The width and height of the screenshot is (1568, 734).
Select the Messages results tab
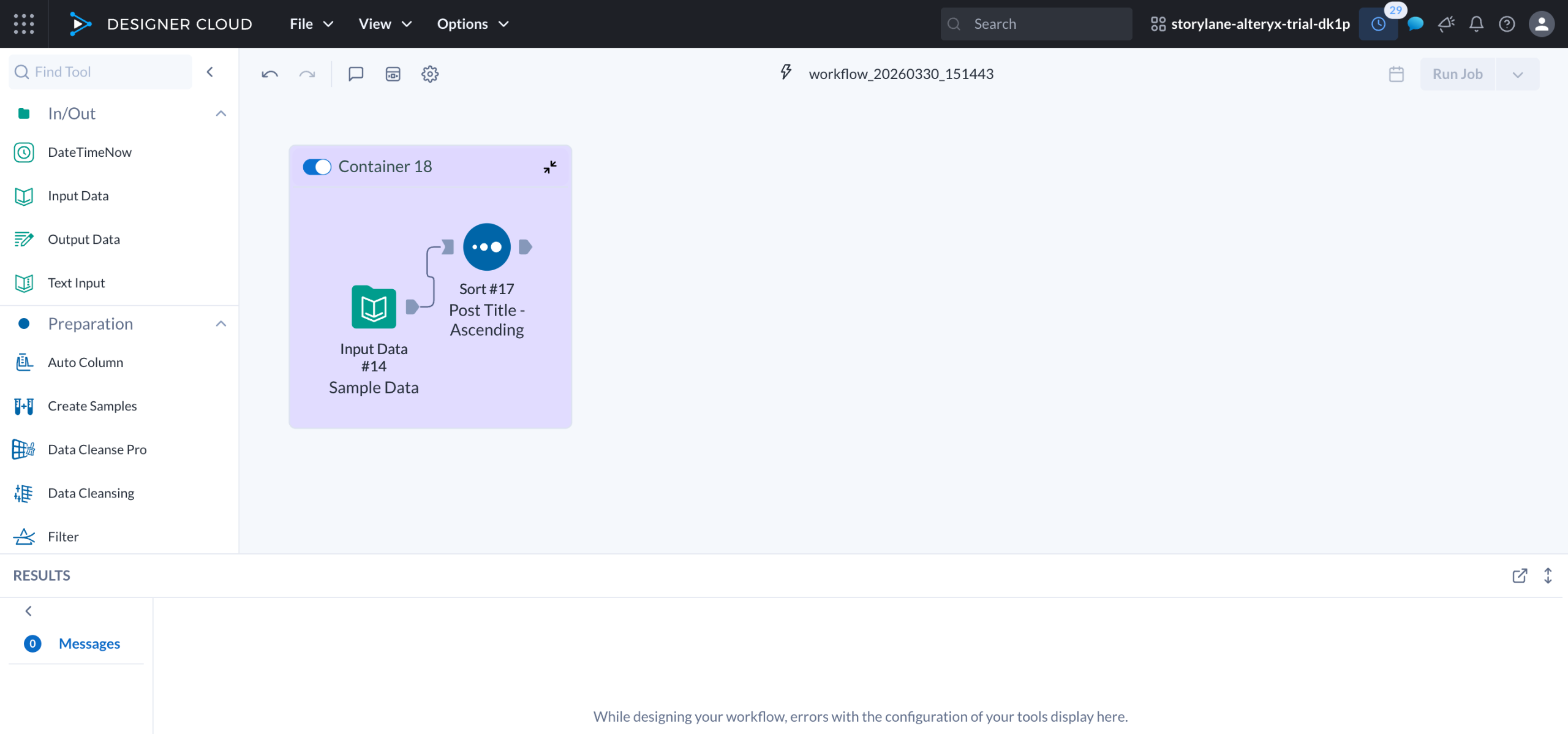click(x=89, y=643)
